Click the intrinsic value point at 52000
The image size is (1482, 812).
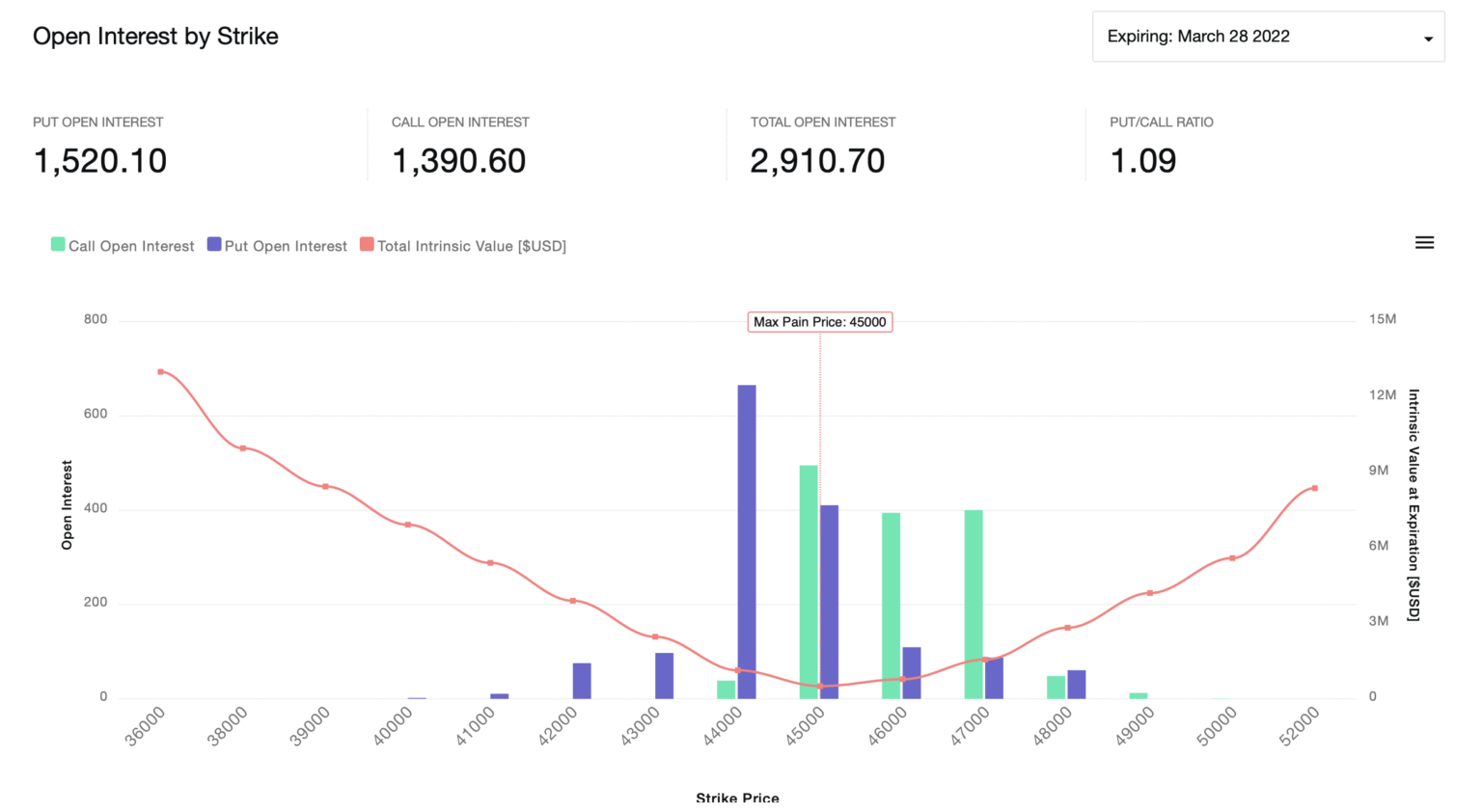1314,488
